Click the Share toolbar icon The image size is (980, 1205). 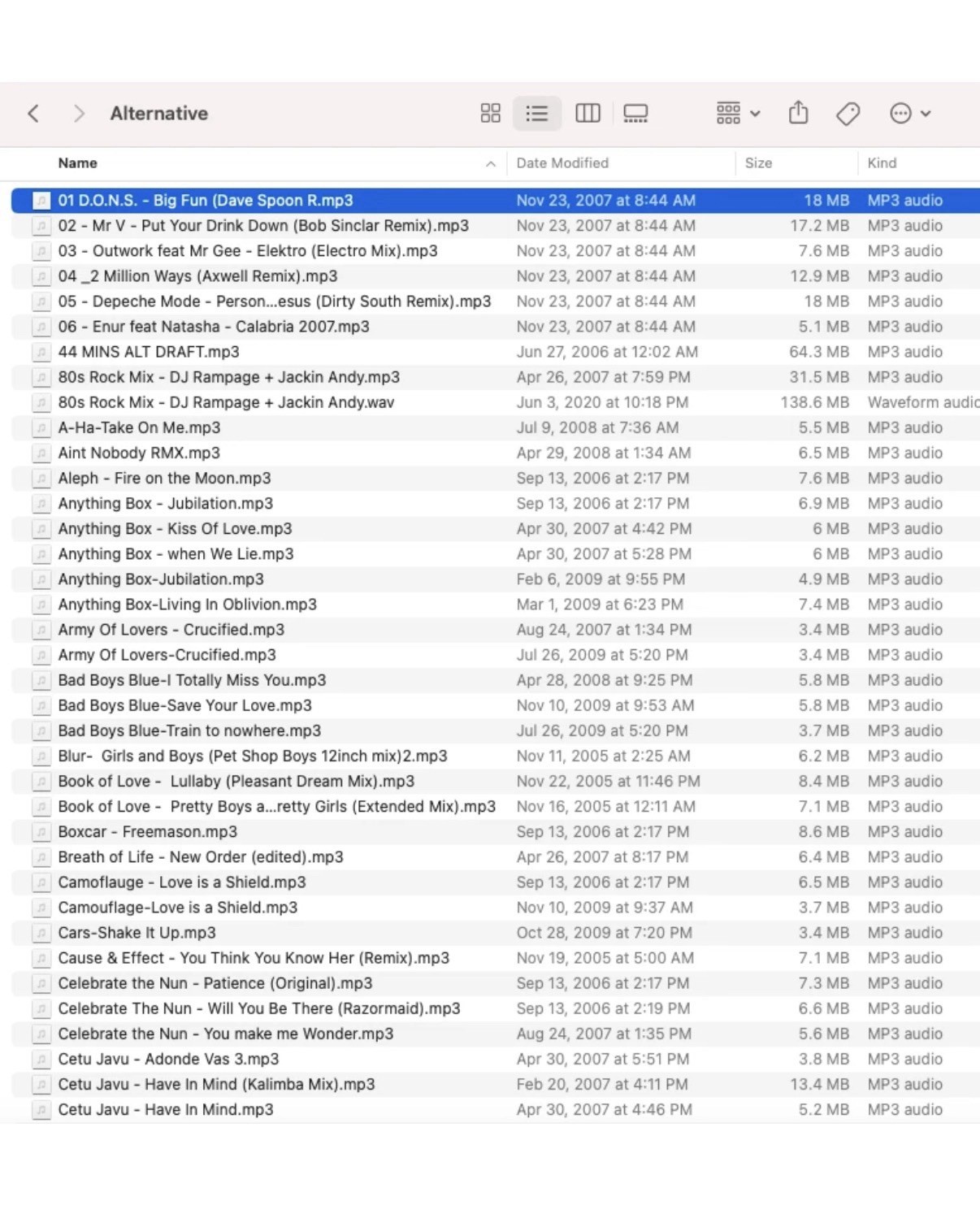click(799, 112)
